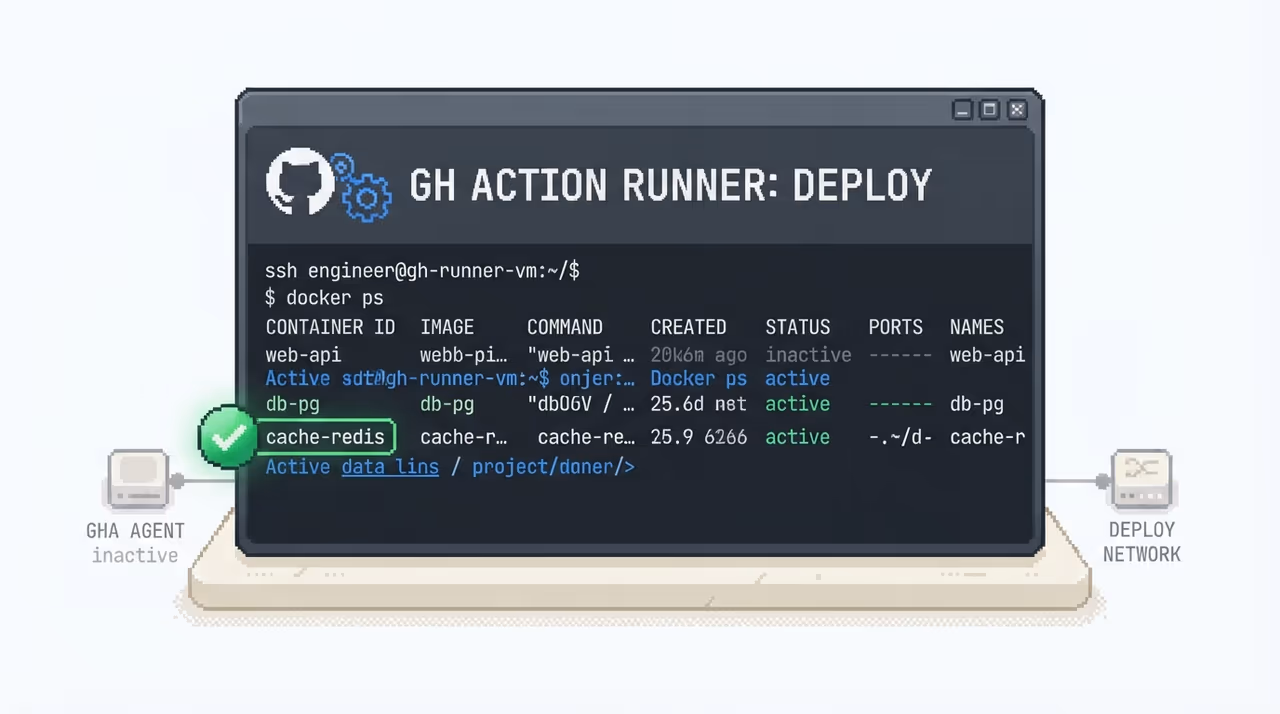Click the 'cache-r…' image cell

[463, 437]
